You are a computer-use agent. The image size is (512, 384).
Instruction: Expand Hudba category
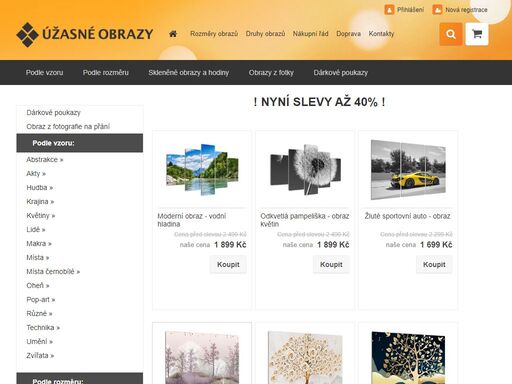tap(40, 188)
